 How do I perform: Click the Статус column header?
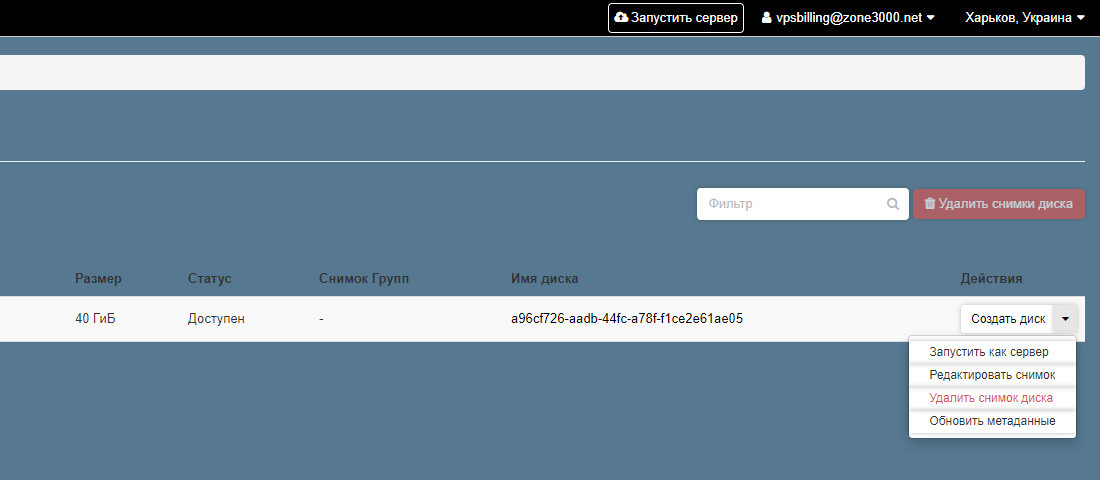[210, 279]
